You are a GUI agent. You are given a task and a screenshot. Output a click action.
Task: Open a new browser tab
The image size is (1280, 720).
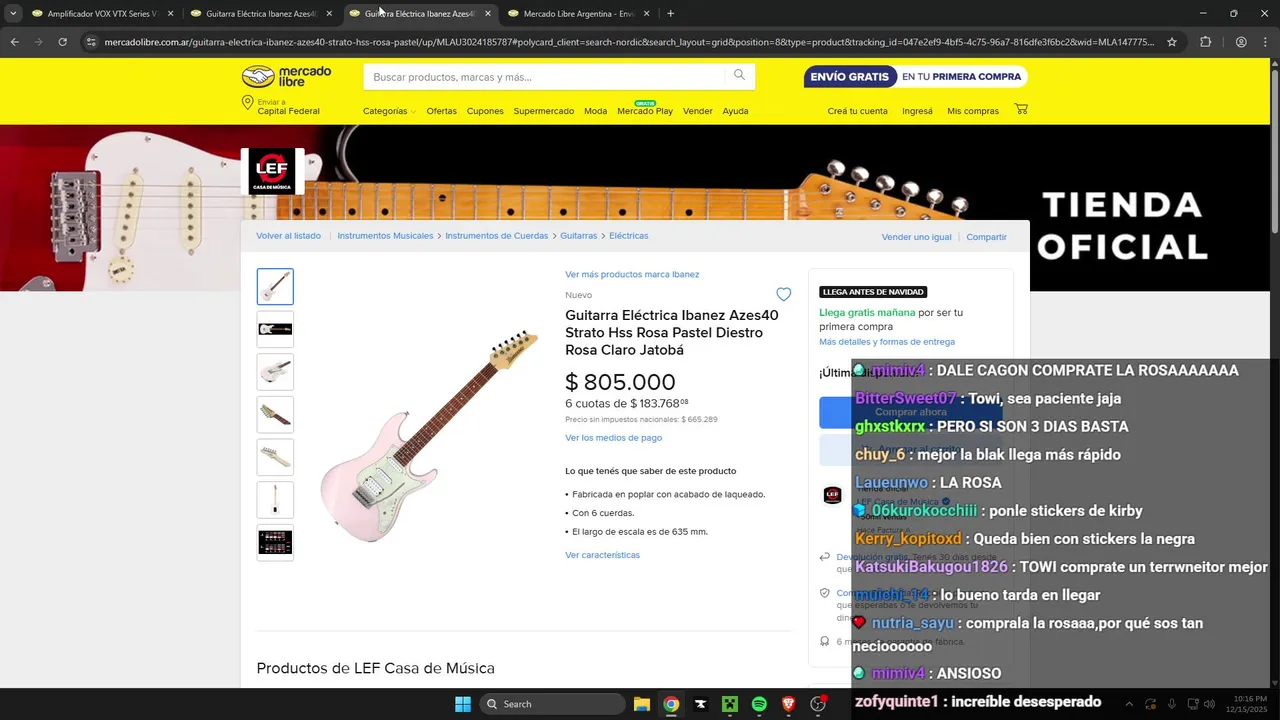click(x=670, y=14)
